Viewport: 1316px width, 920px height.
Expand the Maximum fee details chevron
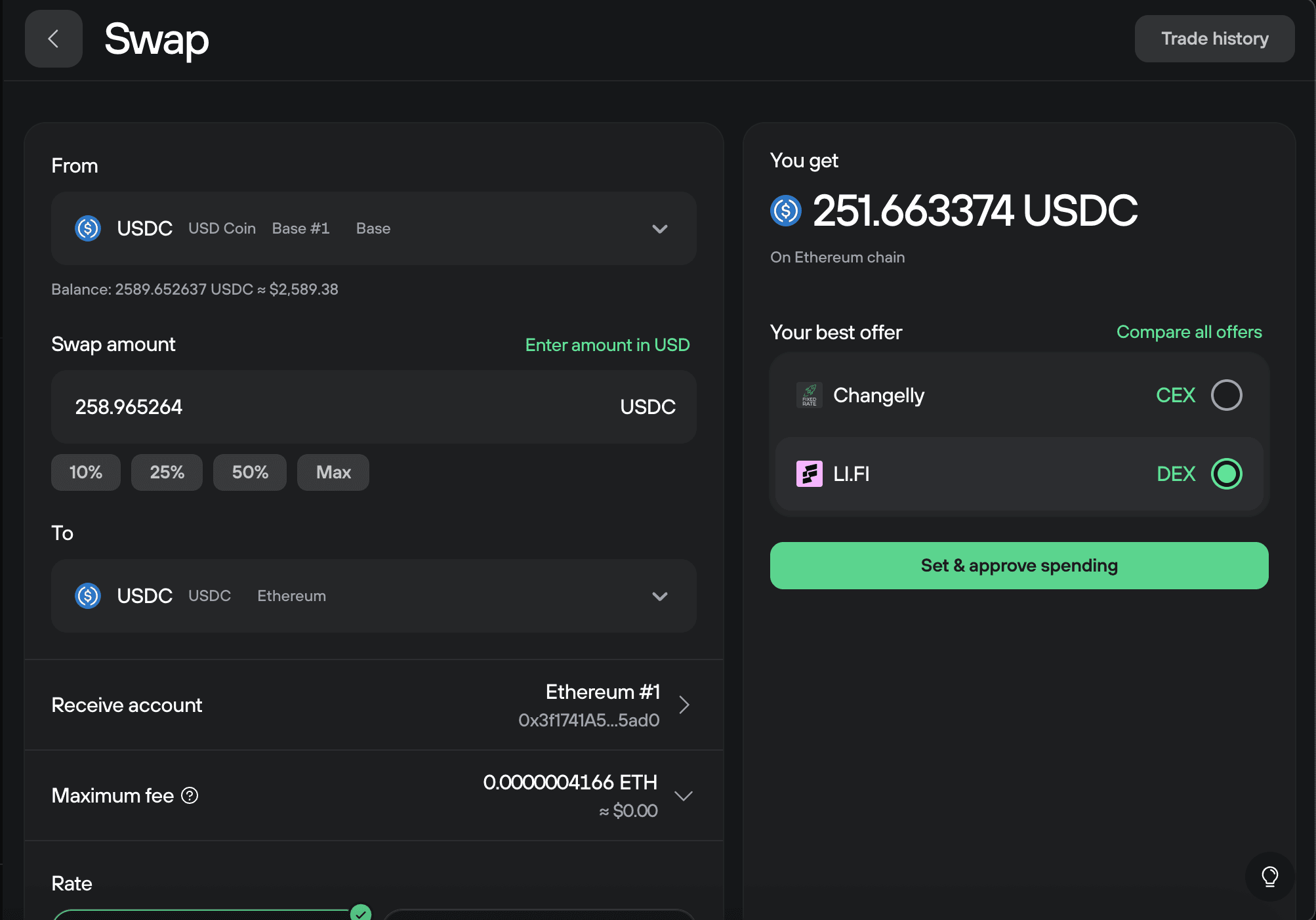coord(684,796)
